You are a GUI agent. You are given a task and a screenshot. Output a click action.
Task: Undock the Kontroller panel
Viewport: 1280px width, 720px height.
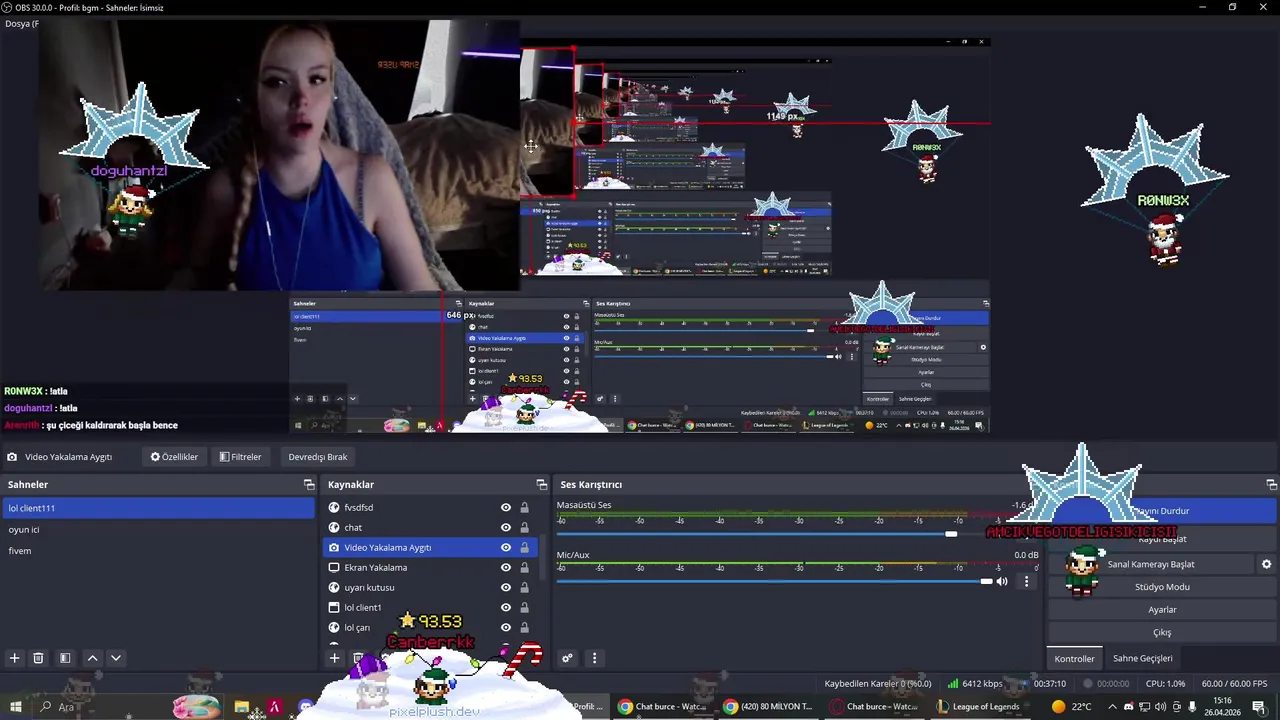pyautogui.click(x=1272, y=484)
